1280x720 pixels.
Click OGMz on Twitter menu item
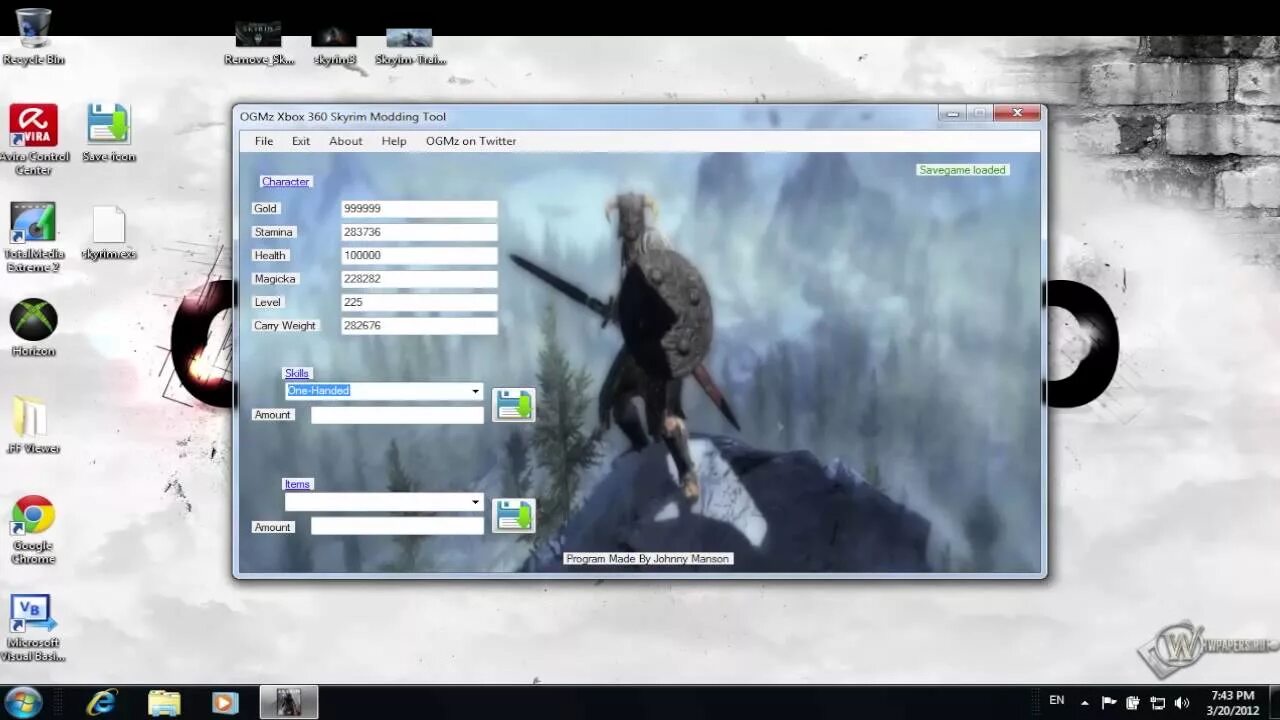(471, 141)
